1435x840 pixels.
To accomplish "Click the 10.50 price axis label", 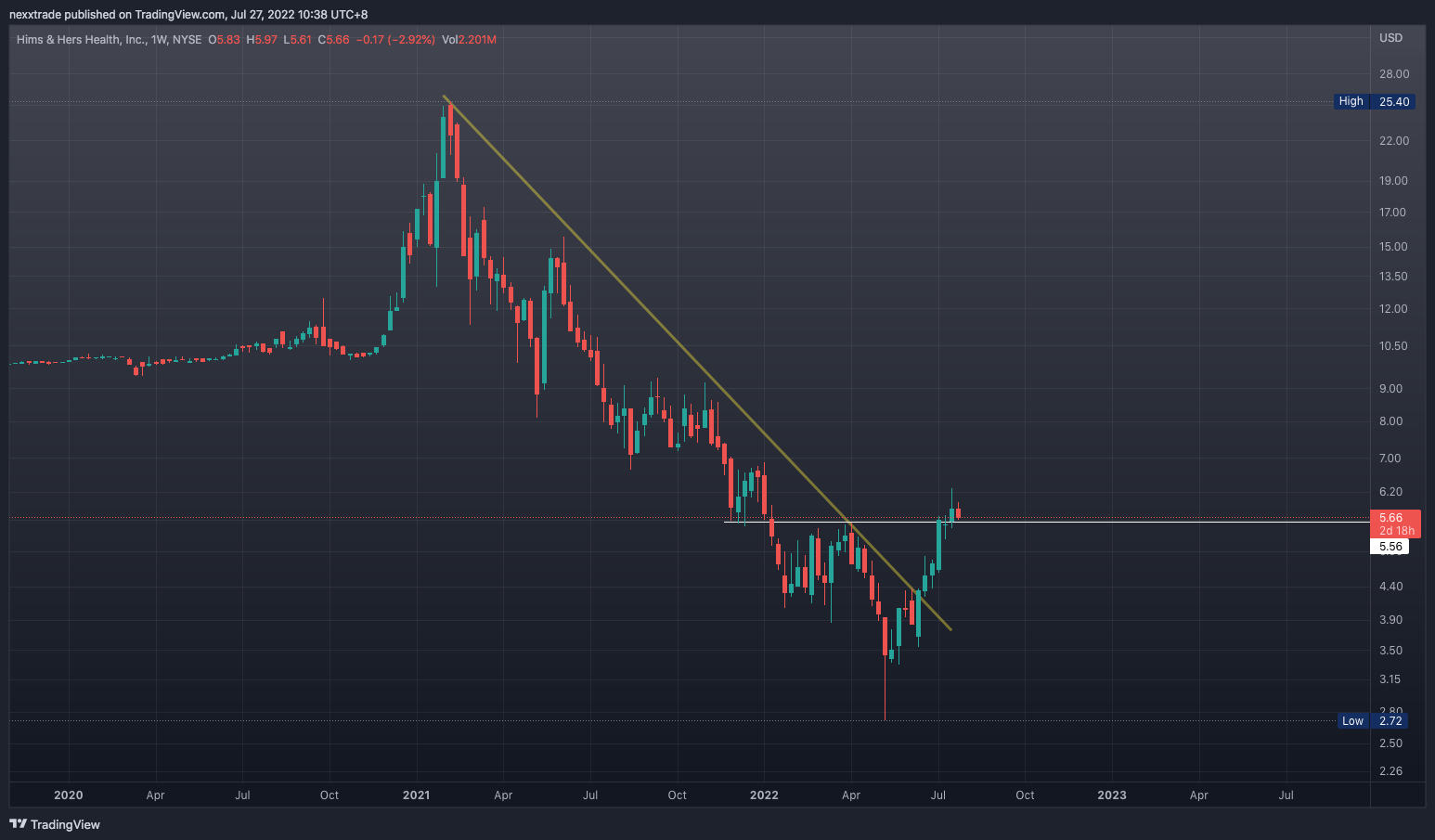I will [x=1394, y=346].
